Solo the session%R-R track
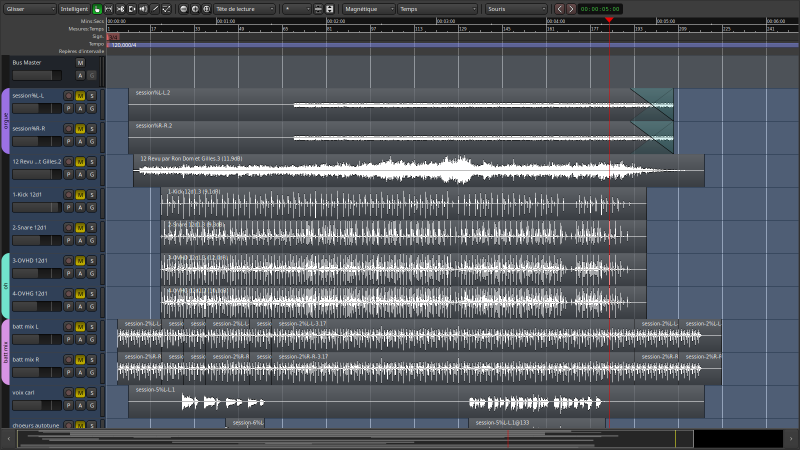Image resolution: width=800 pixels, height=450 pixels. (x=92, y=129)
